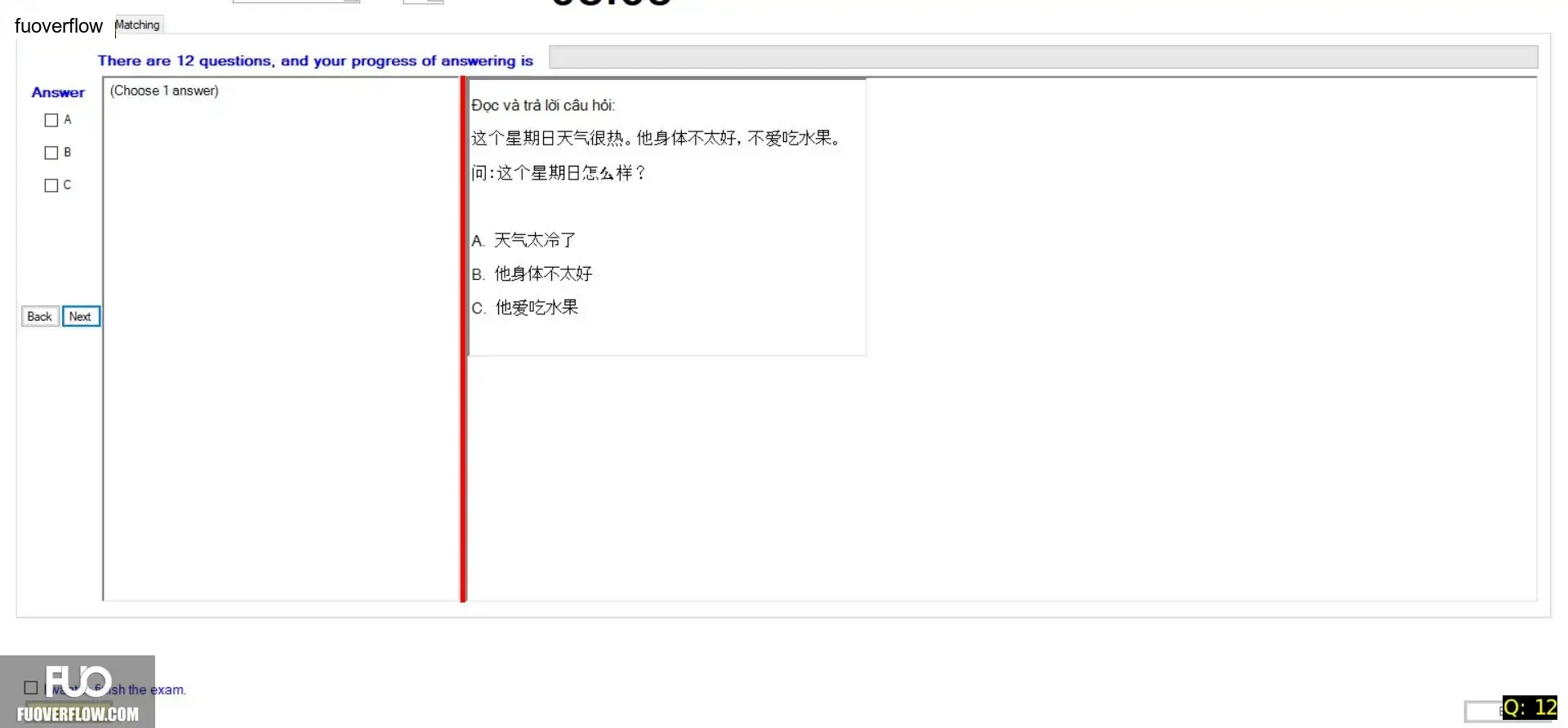
Task: Check answer option B checkbox
Action: point(51,153)
